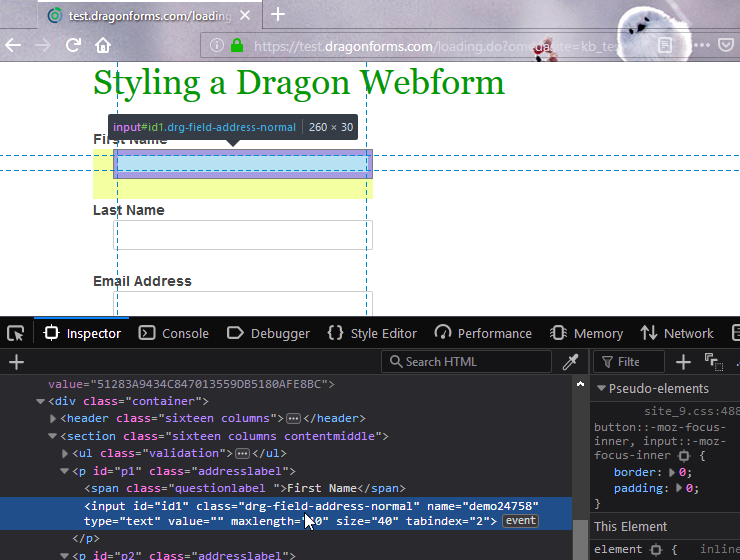740x560 pixels.
Task: Click the eyedropper color picker icon
Action: (570, 362)
